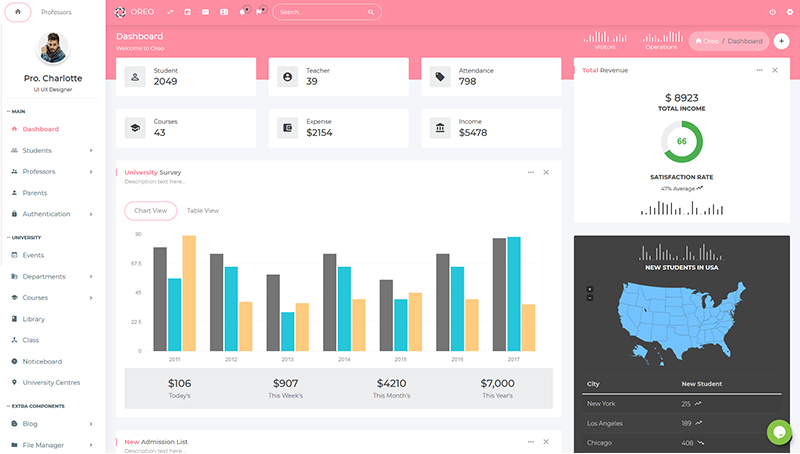Screen dimensions: 800x454
Task: Click the Oreo breadcrumb link
Action: pos(707,41)
